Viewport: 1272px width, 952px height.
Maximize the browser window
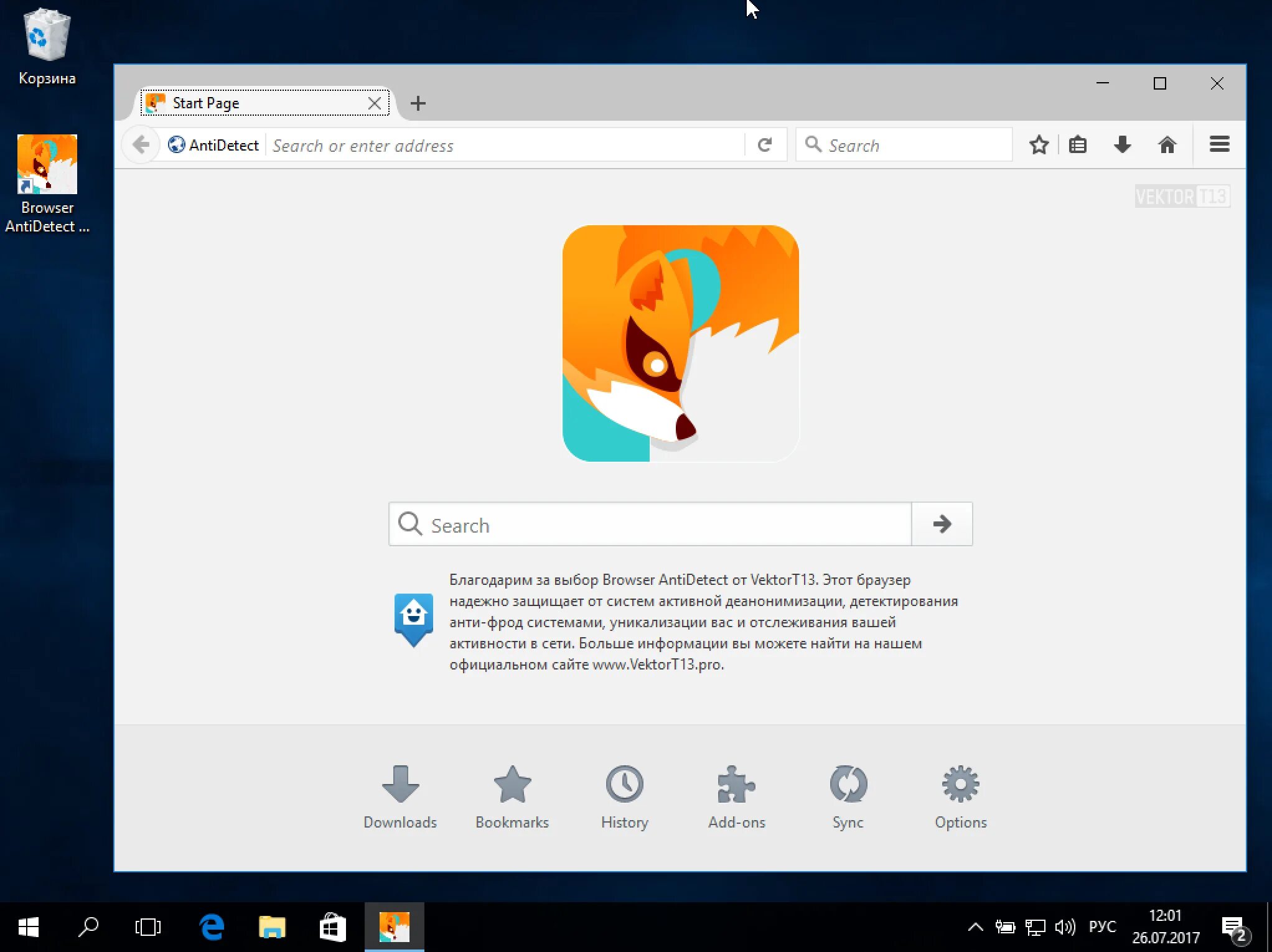click(x=1159, y=83)
